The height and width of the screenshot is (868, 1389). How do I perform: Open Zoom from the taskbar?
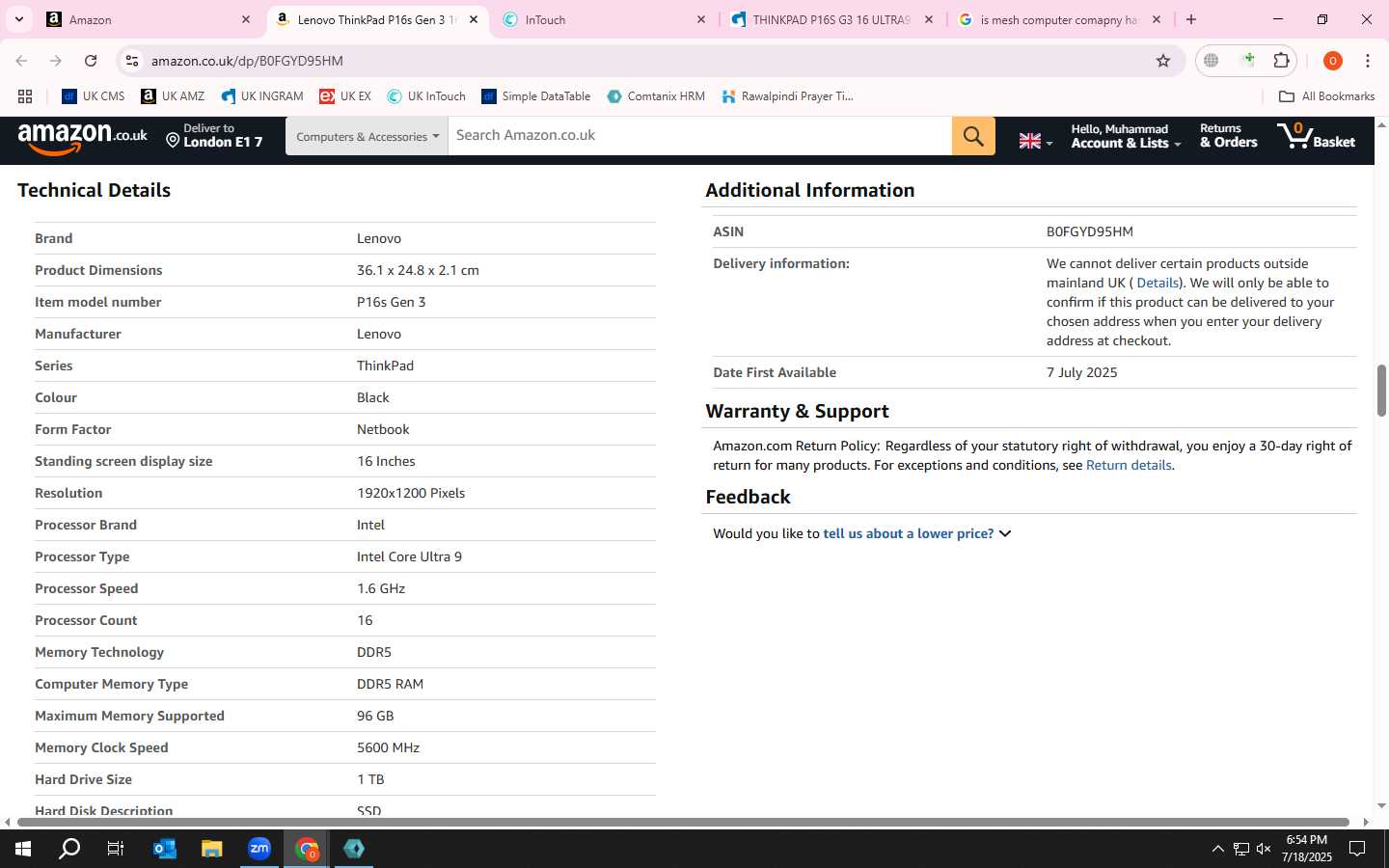tap(259, 849)
